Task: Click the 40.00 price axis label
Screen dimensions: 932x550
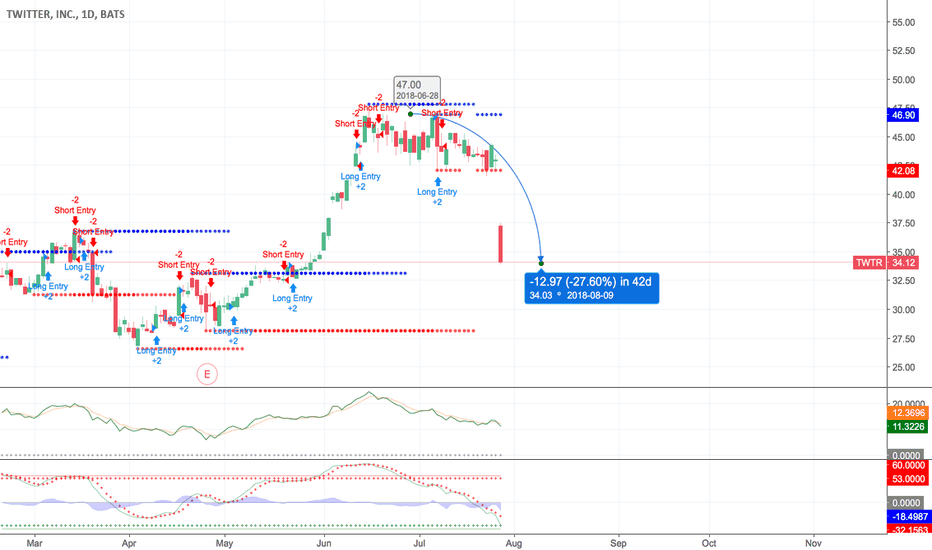Action: coord(903,195)
